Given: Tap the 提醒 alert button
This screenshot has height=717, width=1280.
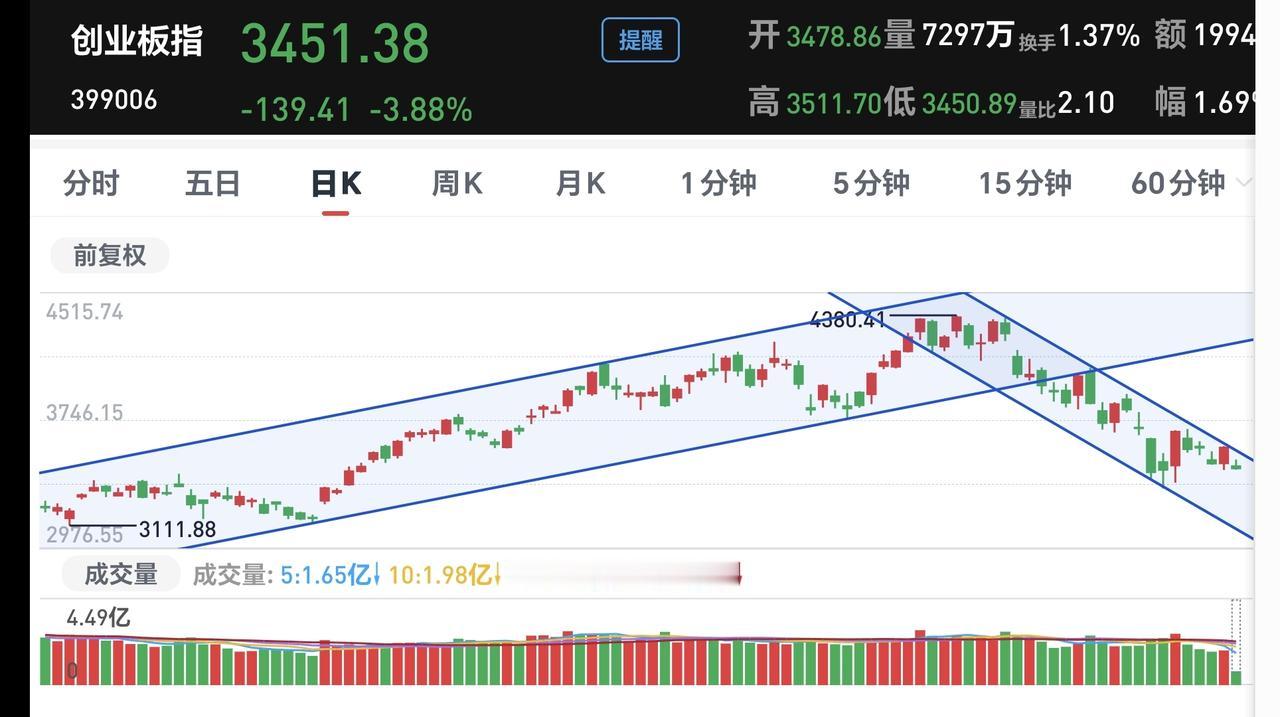Looking at the screenshot, I should coord(640,40).
